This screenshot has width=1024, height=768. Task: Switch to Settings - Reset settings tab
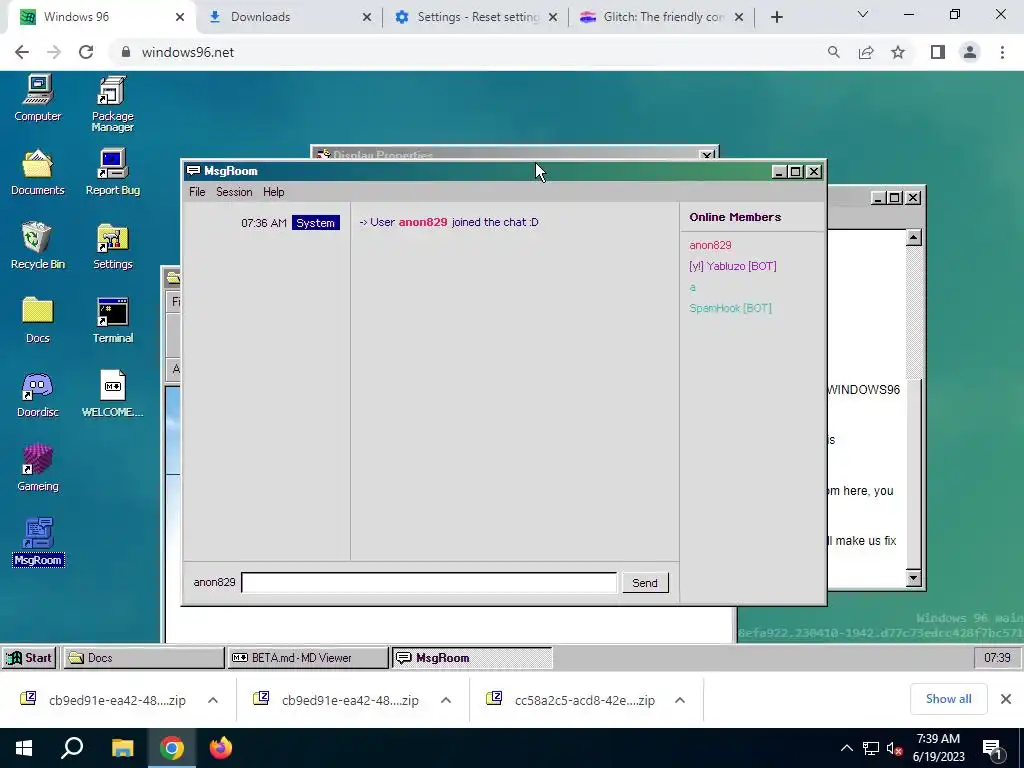[477, 17]
